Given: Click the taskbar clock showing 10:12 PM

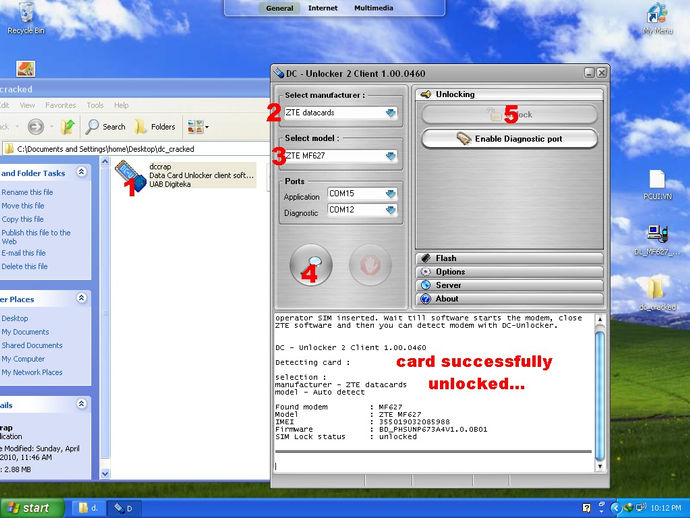Looking at the screenshot, I should pos(665,508).
